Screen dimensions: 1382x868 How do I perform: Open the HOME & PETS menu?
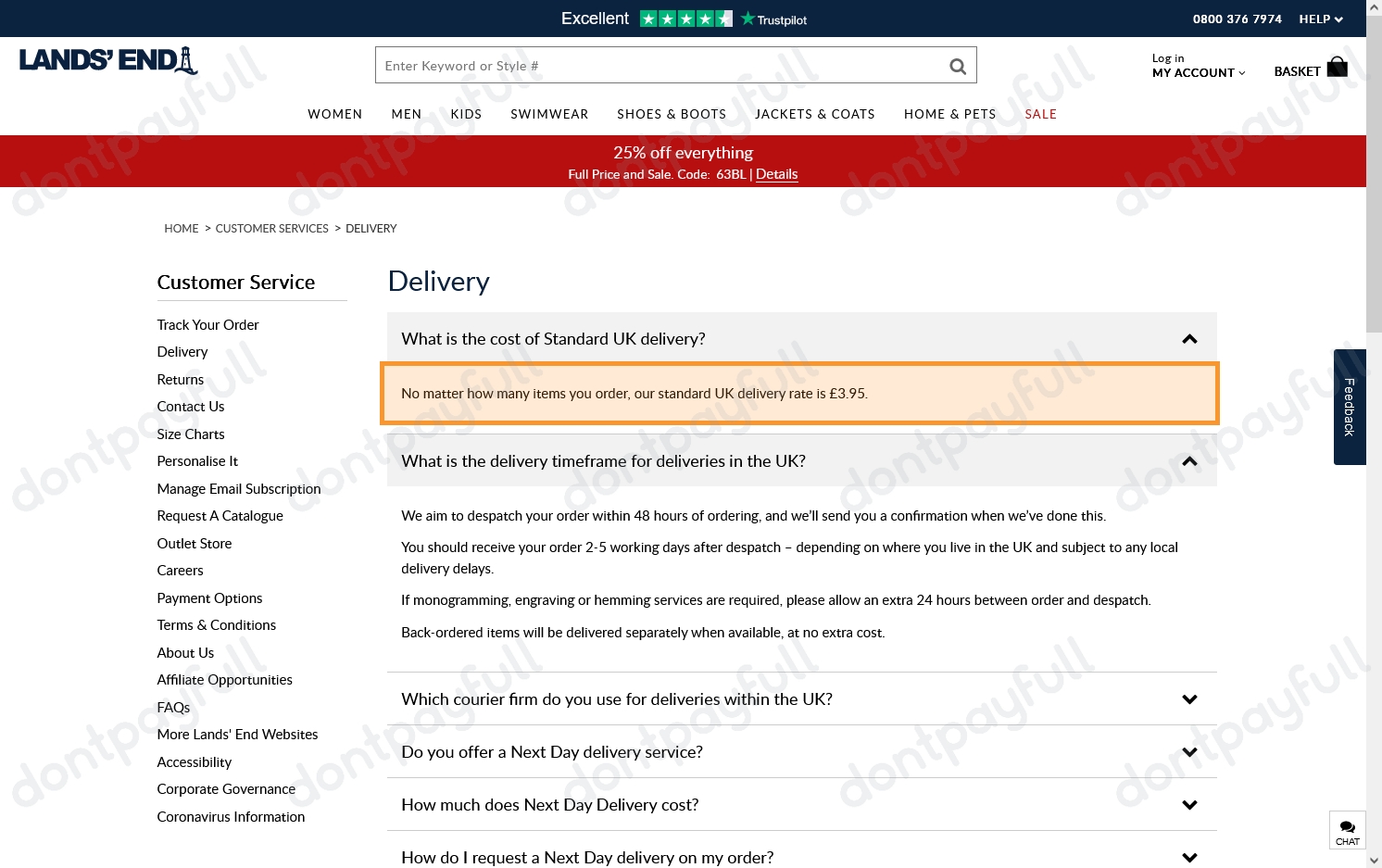[x=950, y=114]
